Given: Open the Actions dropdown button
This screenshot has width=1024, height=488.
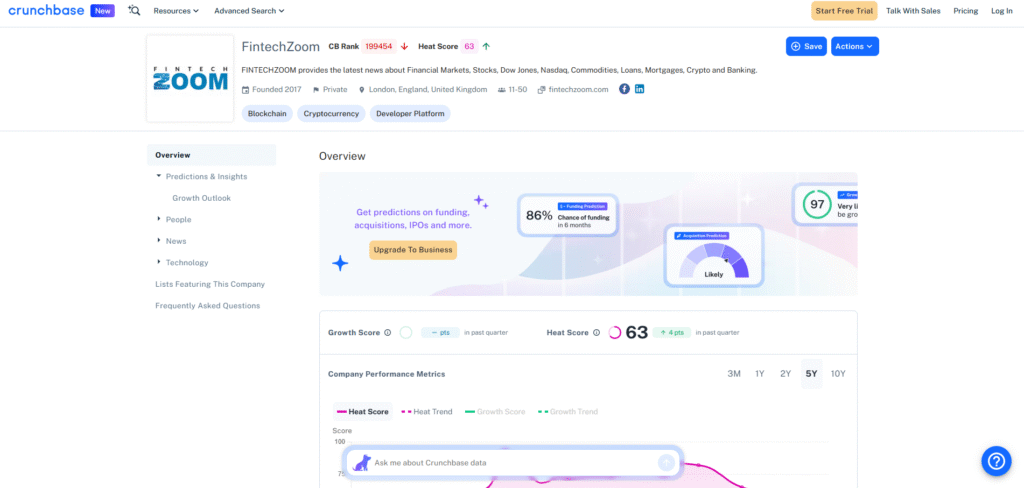Looking at the screenshot, I should point(855,46).
